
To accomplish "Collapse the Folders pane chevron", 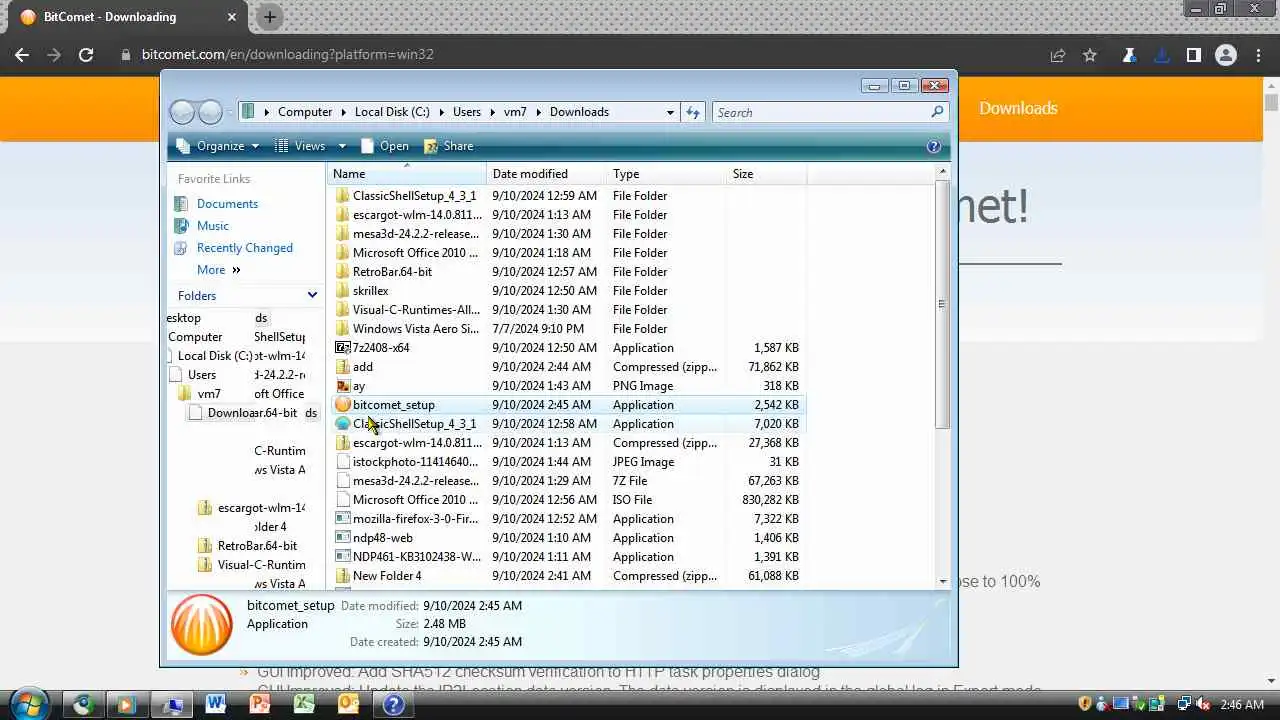I will tap(312, 295).
